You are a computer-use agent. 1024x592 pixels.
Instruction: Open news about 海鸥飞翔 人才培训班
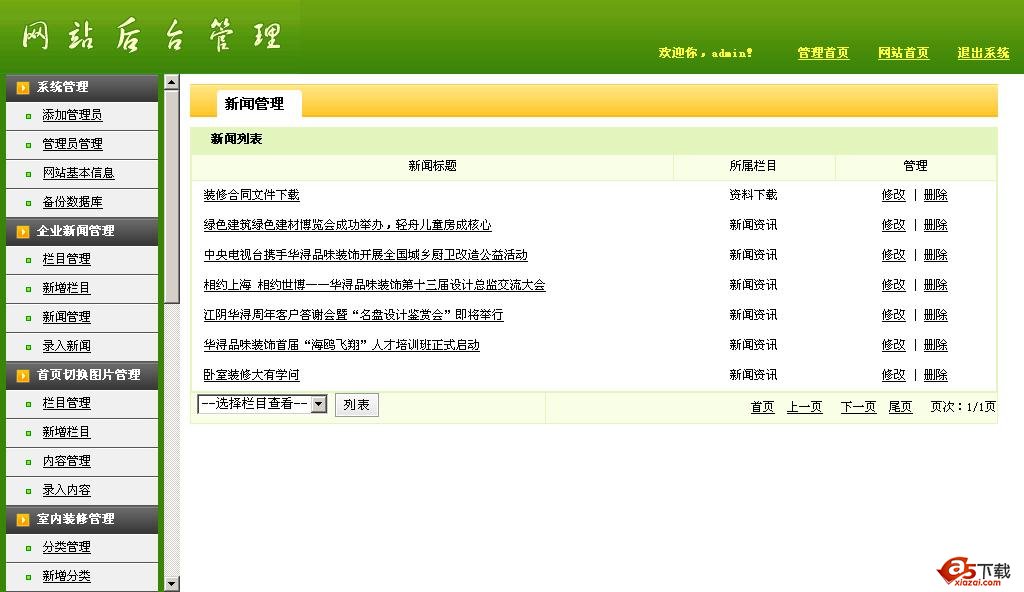click(342, 345)
